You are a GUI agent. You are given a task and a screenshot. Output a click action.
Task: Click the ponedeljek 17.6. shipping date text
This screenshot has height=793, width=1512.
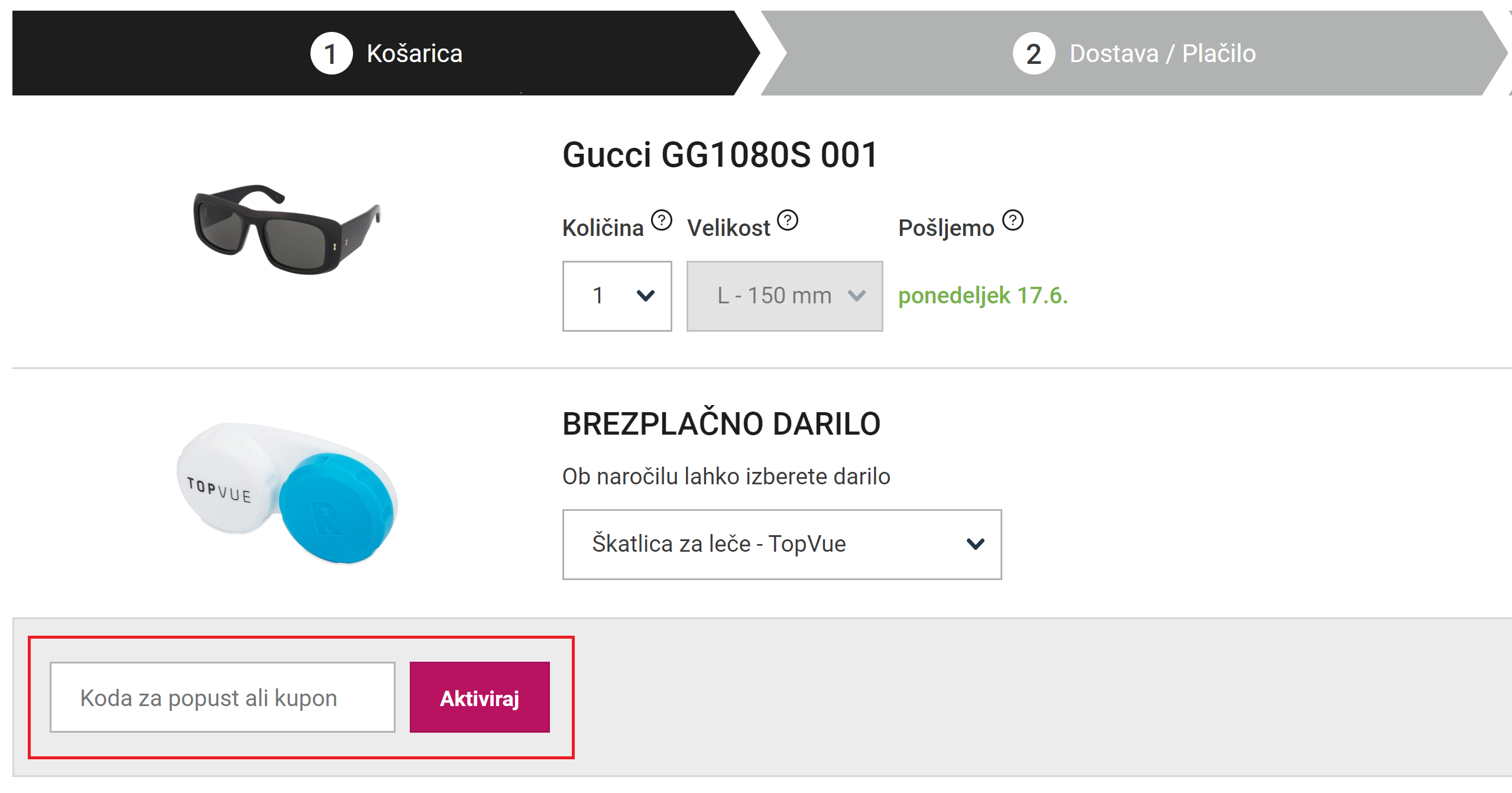[983, 296]
